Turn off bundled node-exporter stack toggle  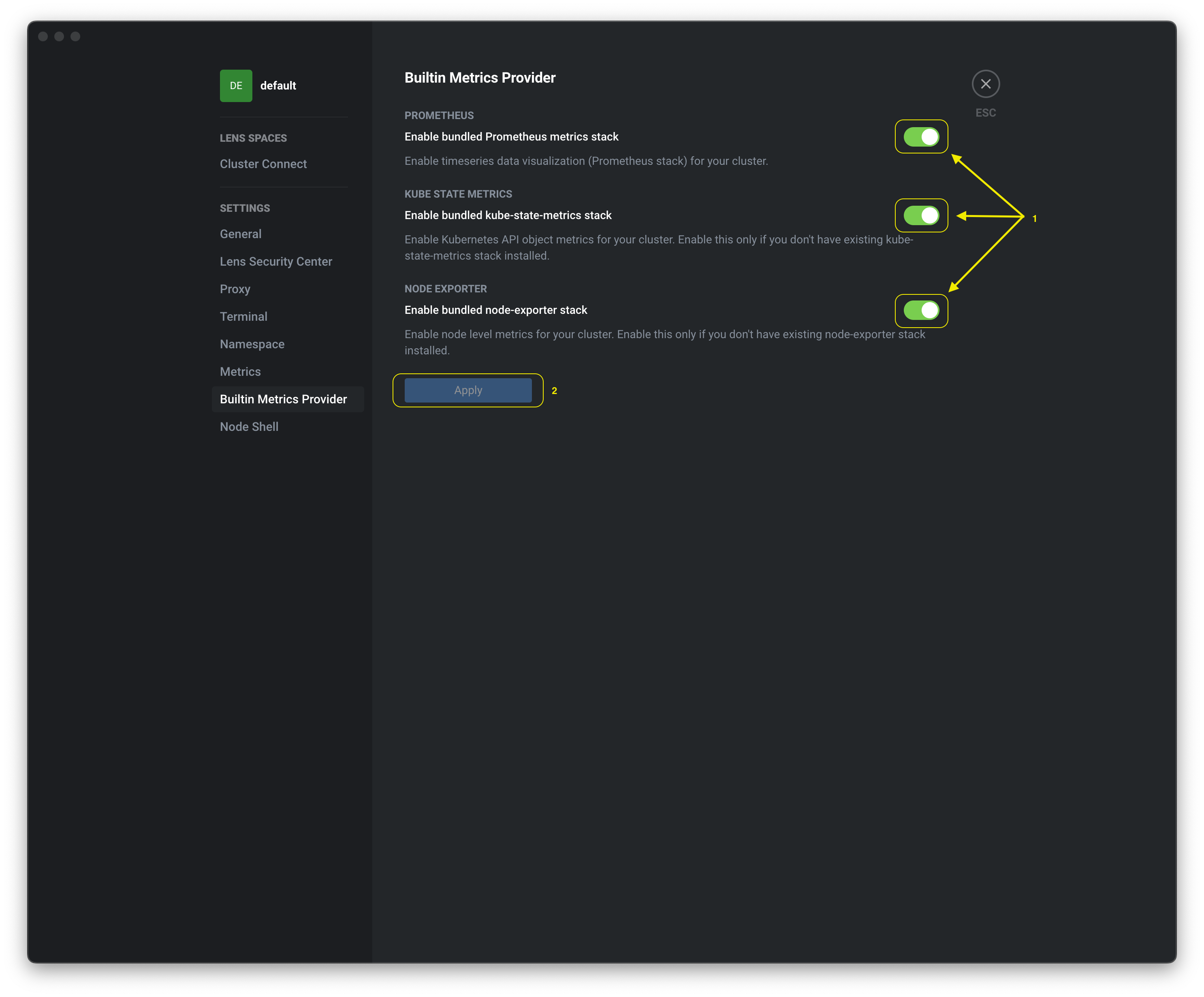[921, 311]
